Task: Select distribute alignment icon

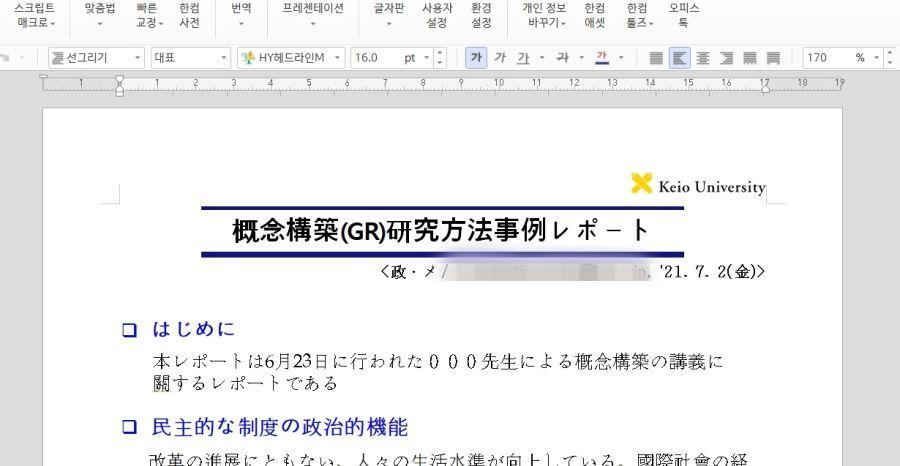Action: 748,58
